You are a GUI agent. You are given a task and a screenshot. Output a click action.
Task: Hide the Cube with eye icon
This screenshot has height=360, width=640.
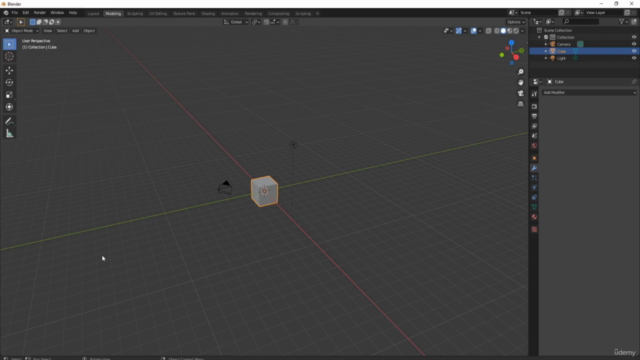(634, 51)
